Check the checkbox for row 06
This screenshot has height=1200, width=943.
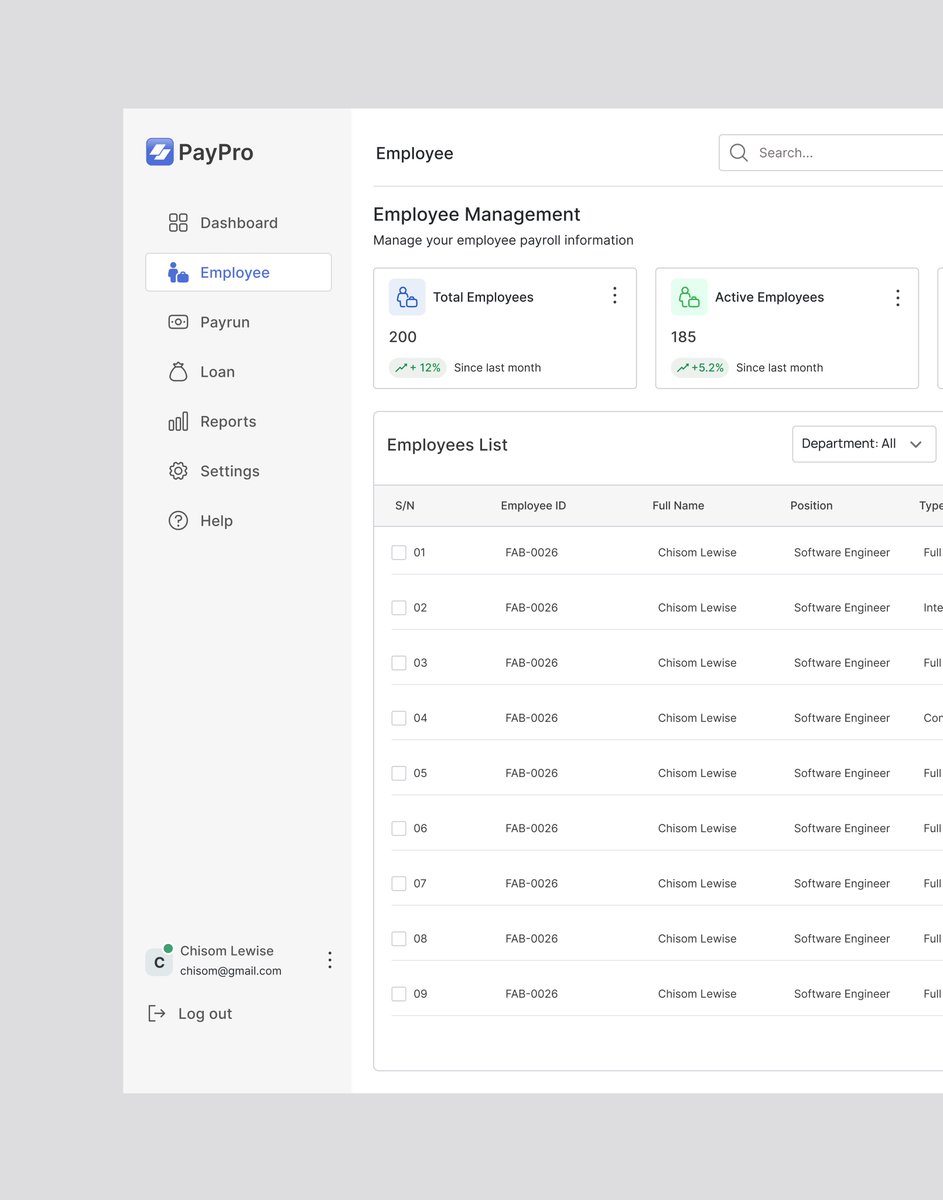399,828
